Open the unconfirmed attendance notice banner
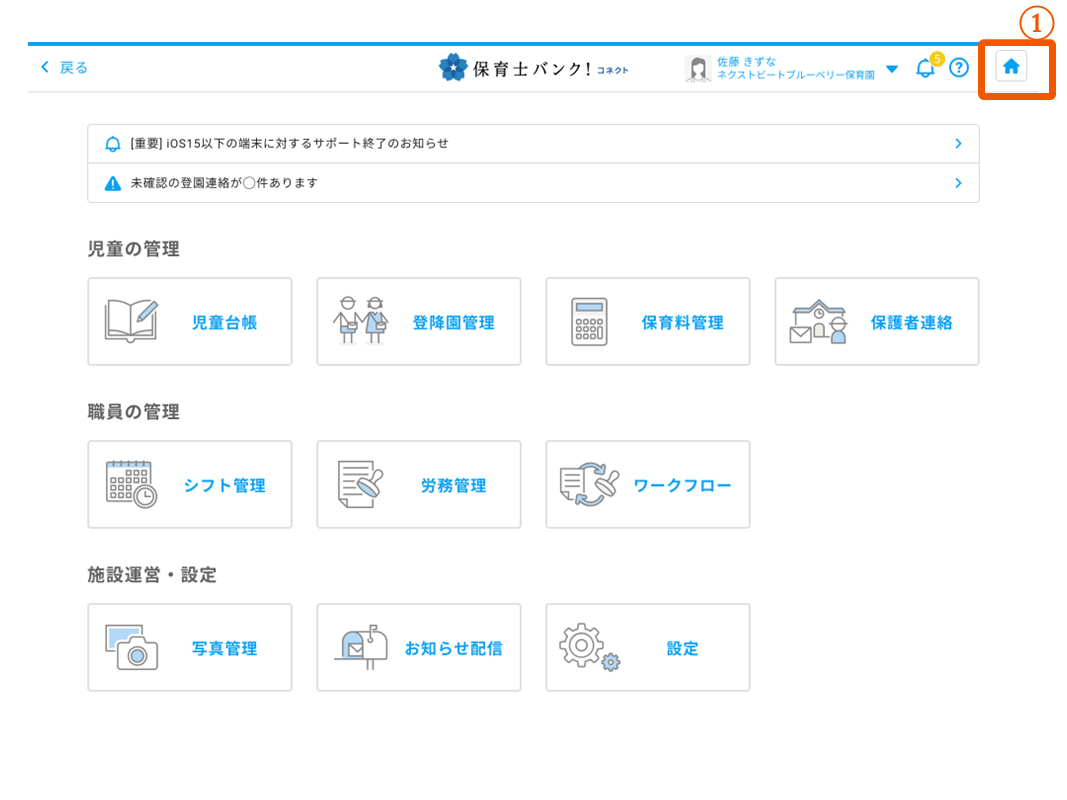Viewport: 1067px width, 800px height. coord(533,183)
